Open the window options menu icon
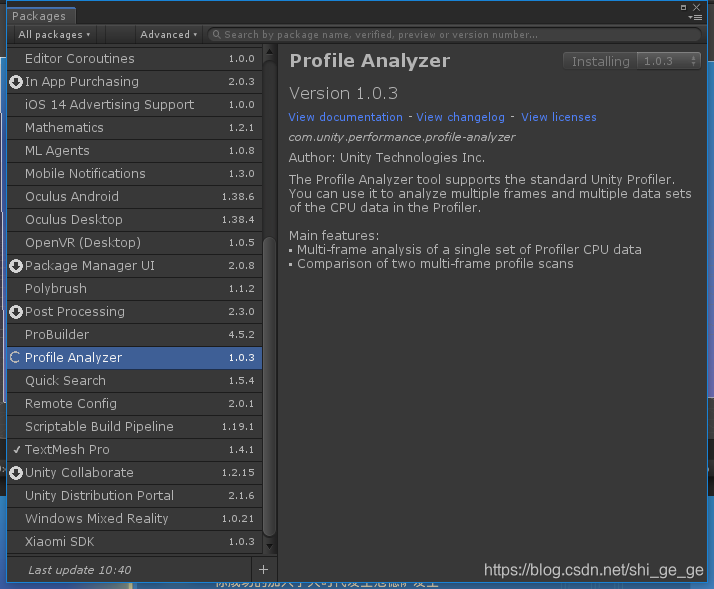Image resolution: width=714 pixels, height=589 pixels. (x=695, y=17)
